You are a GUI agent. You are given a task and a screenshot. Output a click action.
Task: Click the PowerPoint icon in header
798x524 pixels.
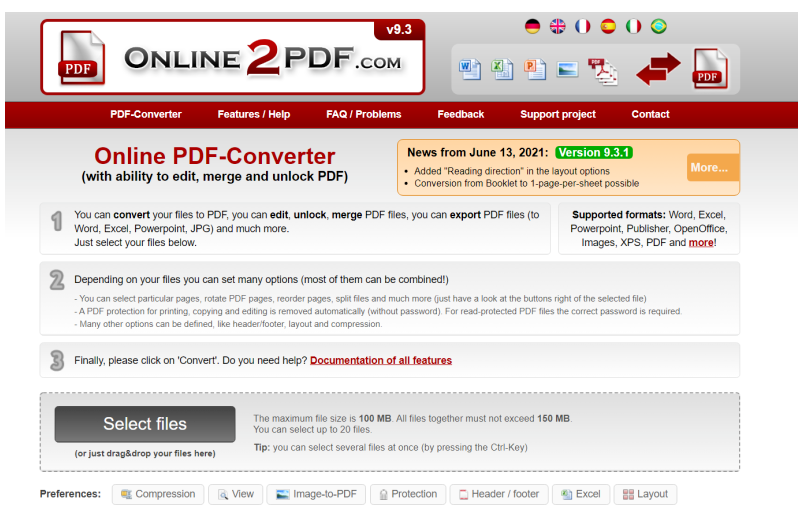[x=535, y=69]
